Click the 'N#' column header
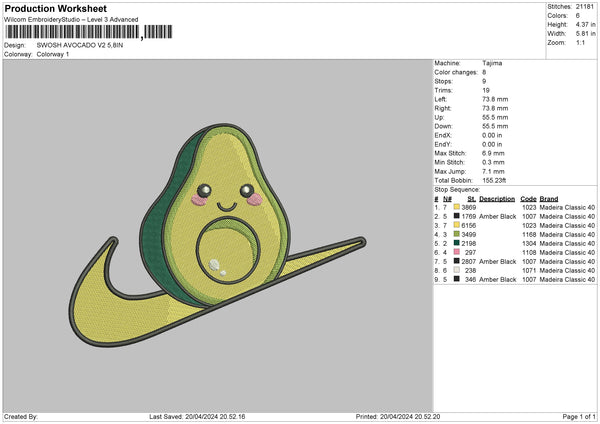Screen dimensions: 600x424 tap(447, 199)
